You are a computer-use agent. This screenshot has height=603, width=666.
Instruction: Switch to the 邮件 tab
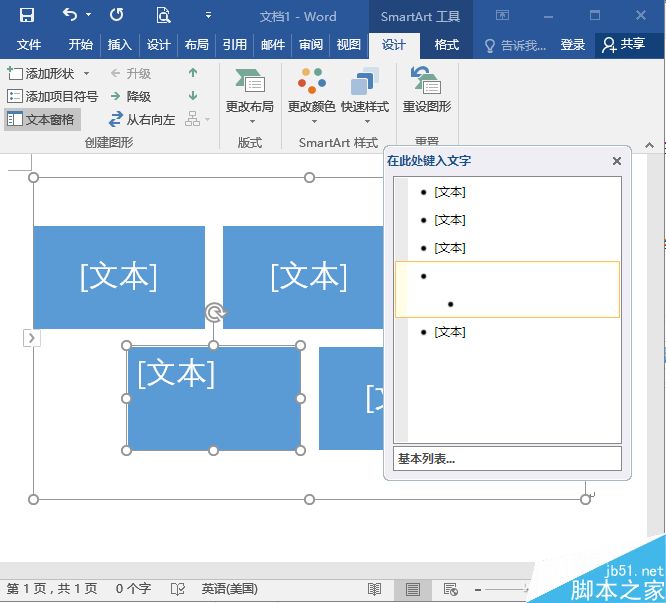[x=273, y=44]
